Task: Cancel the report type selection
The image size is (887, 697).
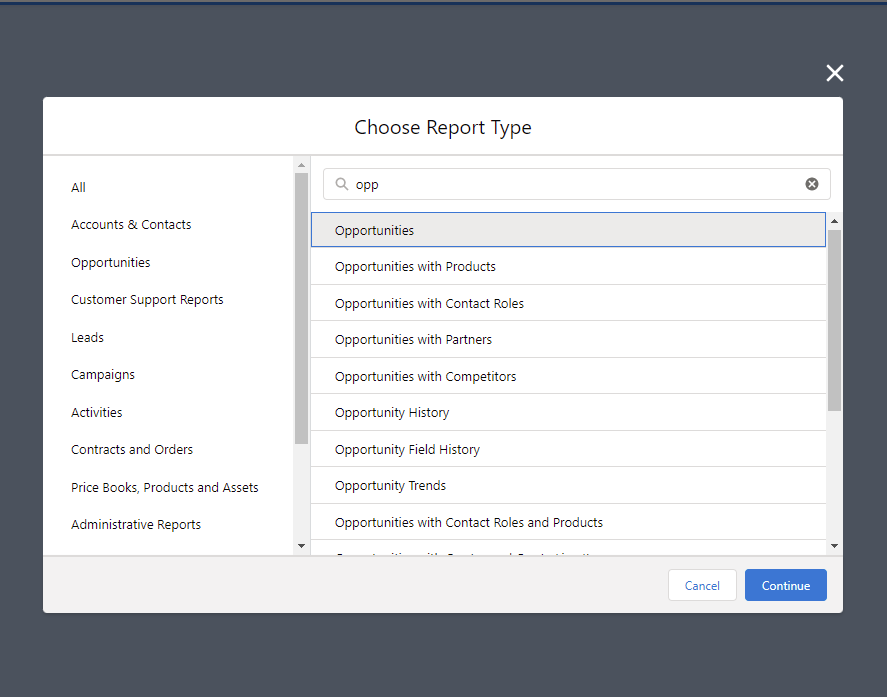Action: [x=702, y=585]
